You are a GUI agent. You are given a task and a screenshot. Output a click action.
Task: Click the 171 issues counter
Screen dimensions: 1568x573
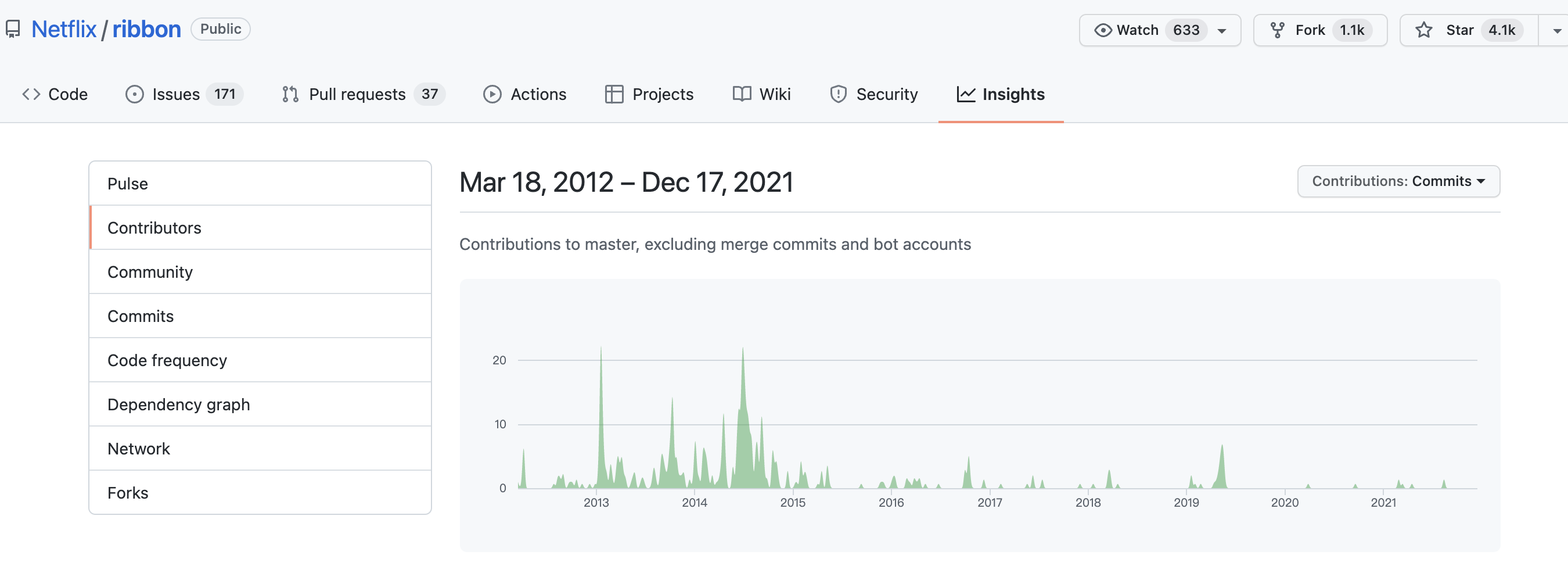225,94
